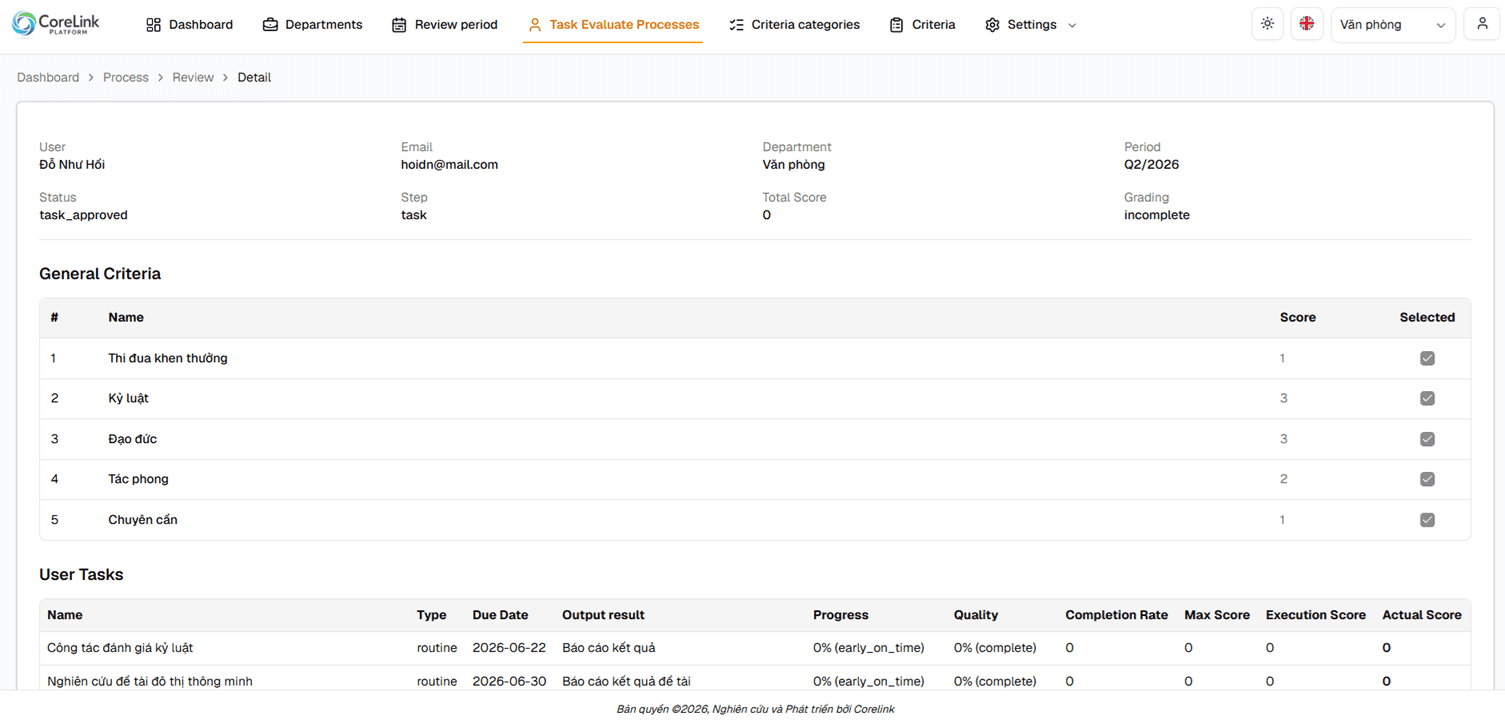Click the Review period calendar icon
1505x720 pixels.
click(x=399, y=25)
